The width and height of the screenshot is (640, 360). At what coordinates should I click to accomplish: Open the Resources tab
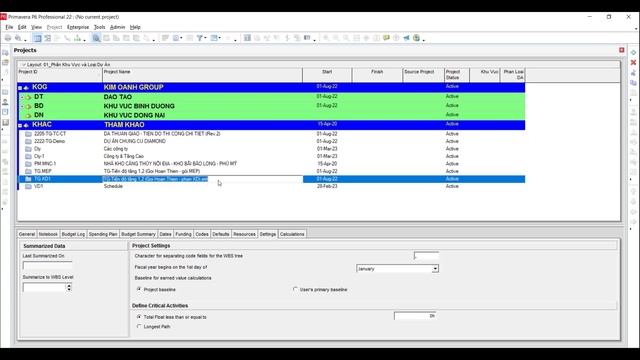(x=244, y=234)
